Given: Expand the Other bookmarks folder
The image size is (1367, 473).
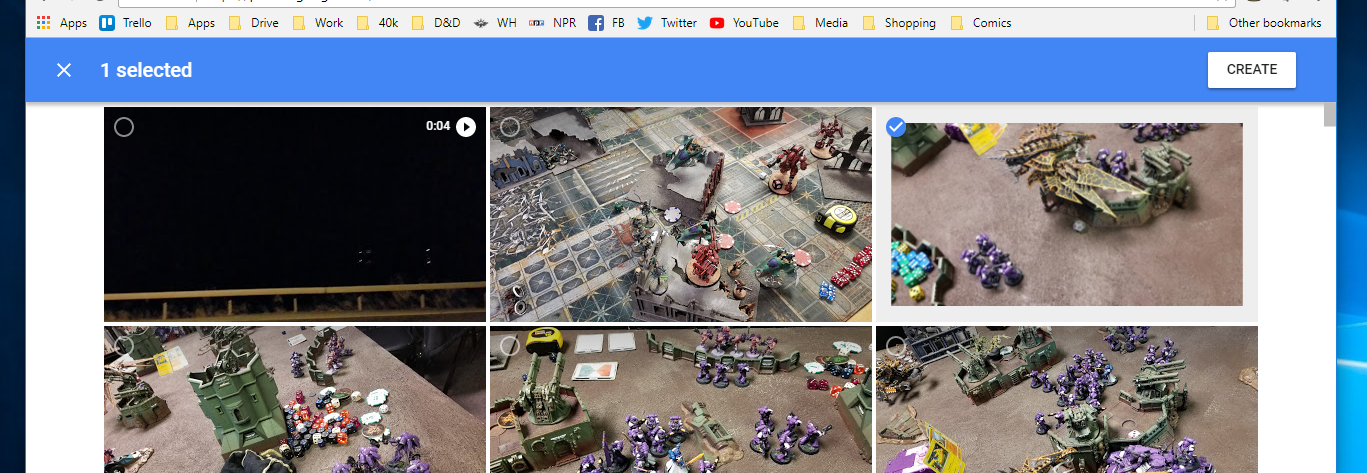Looking at the screenshot, I should (1264, 23).
